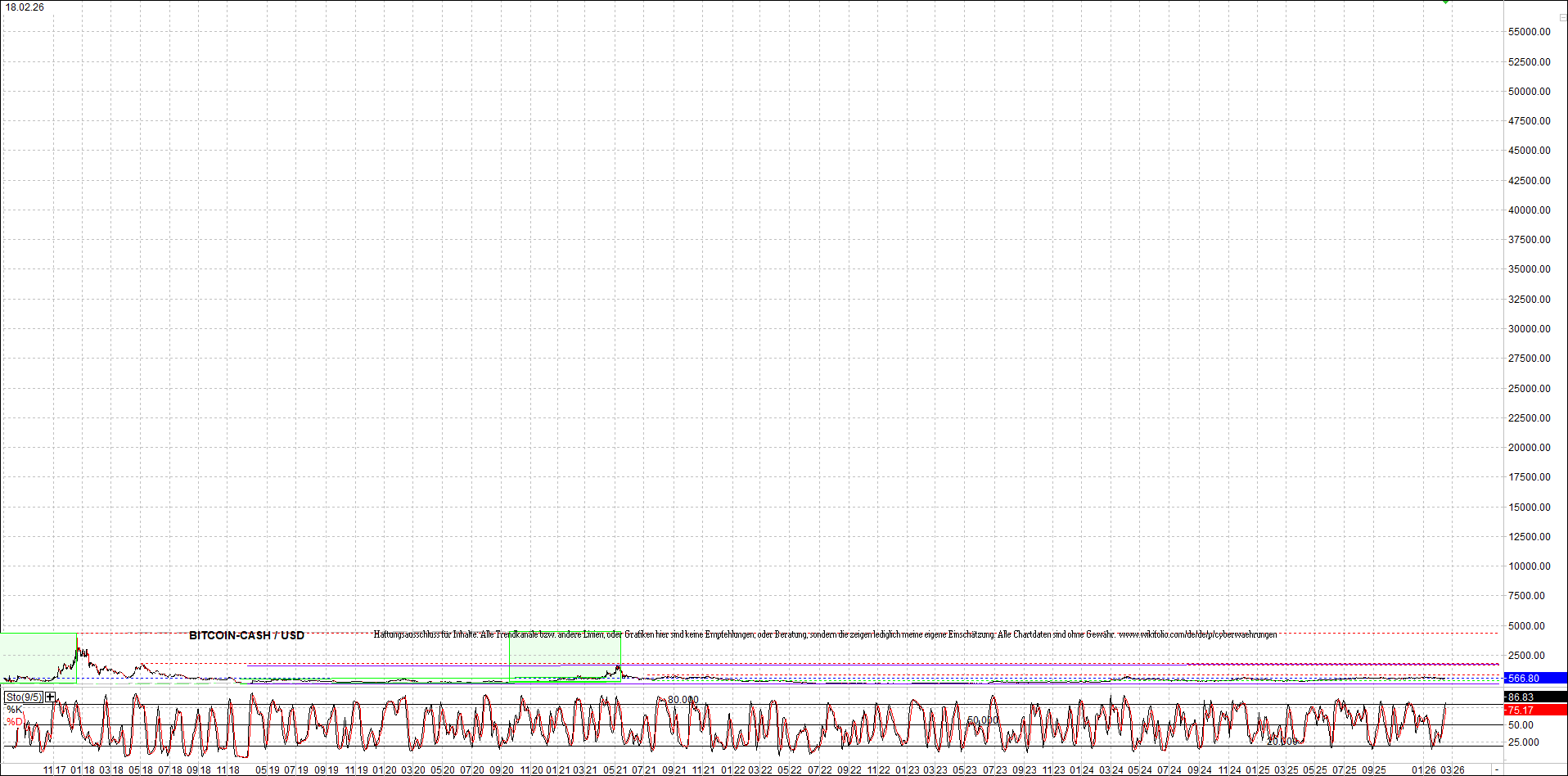The width and height of the screenshot is (1568, 776).
Task: Click the 20.000 stochastic level label
Action: pyautogui.click(x=1282, y=742)
